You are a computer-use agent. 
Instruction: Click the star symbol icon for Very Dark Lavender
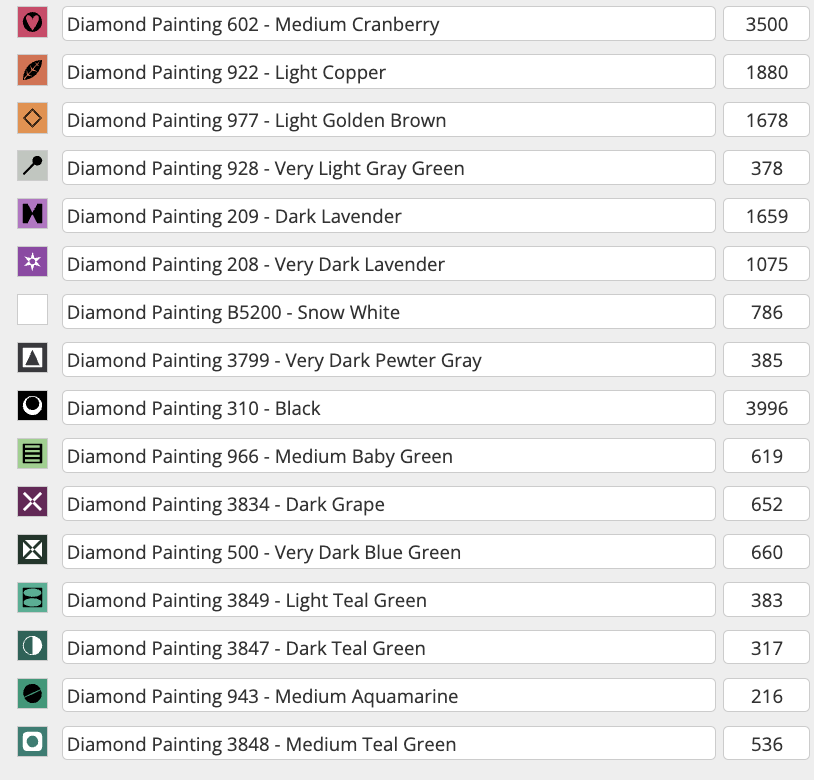(32, 264)
